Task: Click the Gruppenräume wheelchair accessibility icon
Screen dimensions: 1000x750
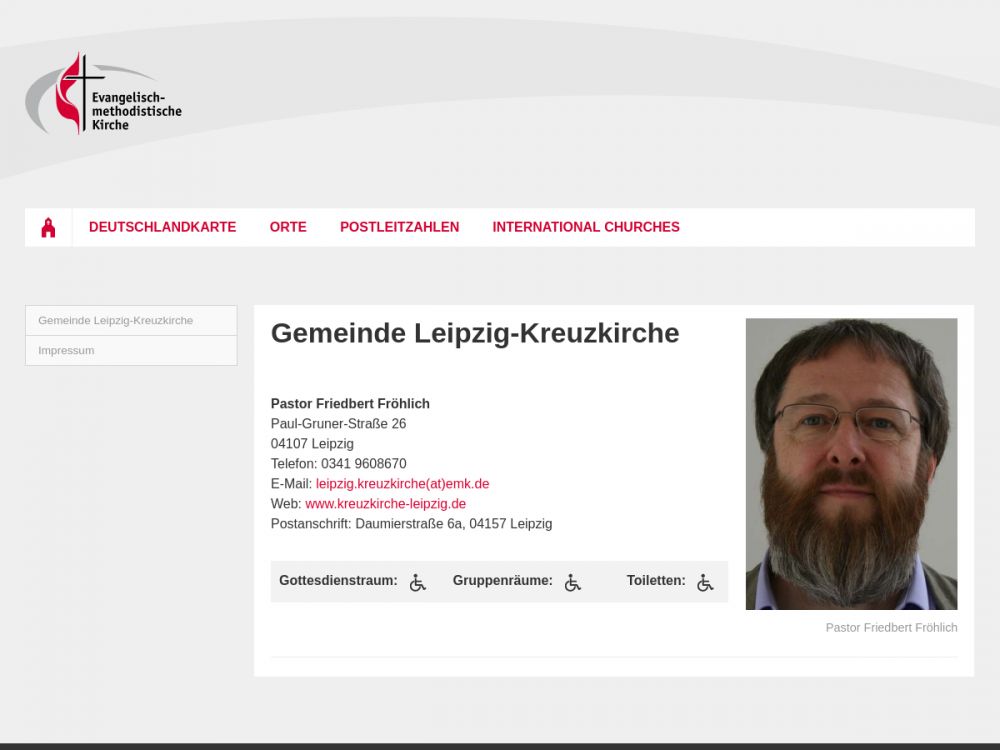Action: (x=573, y=582)
